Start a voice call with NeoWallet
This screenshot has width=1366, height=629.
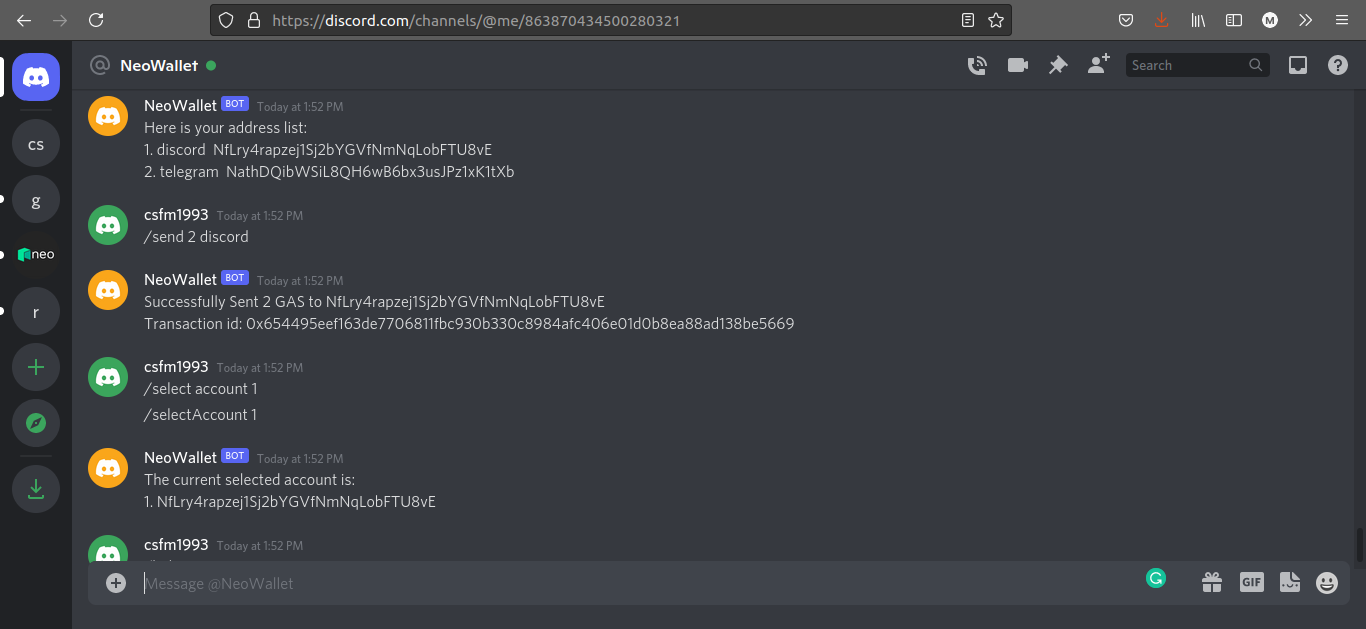(x=977, y=65)
